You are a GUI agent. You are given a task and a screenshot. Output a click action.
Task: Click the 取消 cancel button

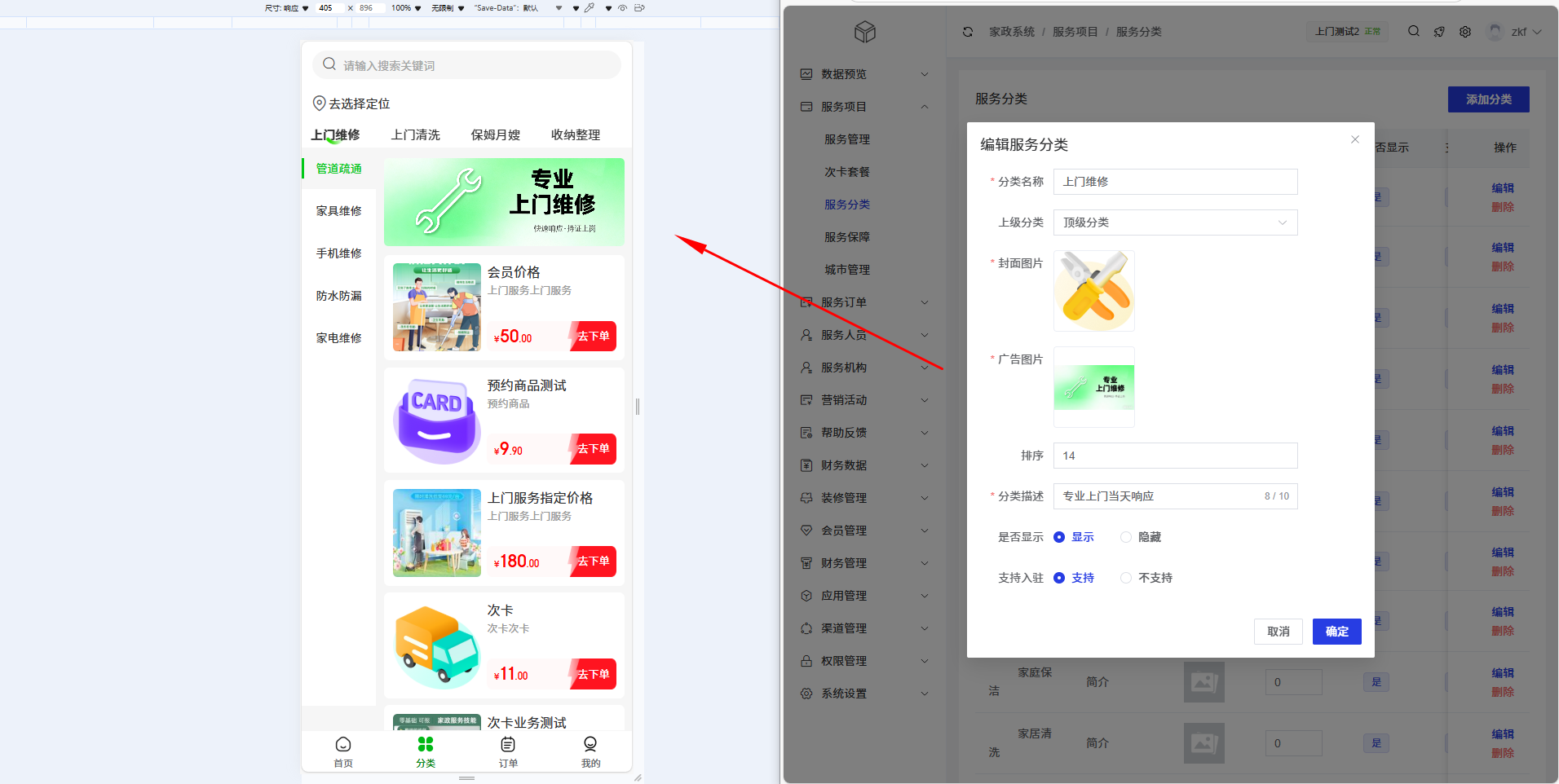pos(1278,632)
